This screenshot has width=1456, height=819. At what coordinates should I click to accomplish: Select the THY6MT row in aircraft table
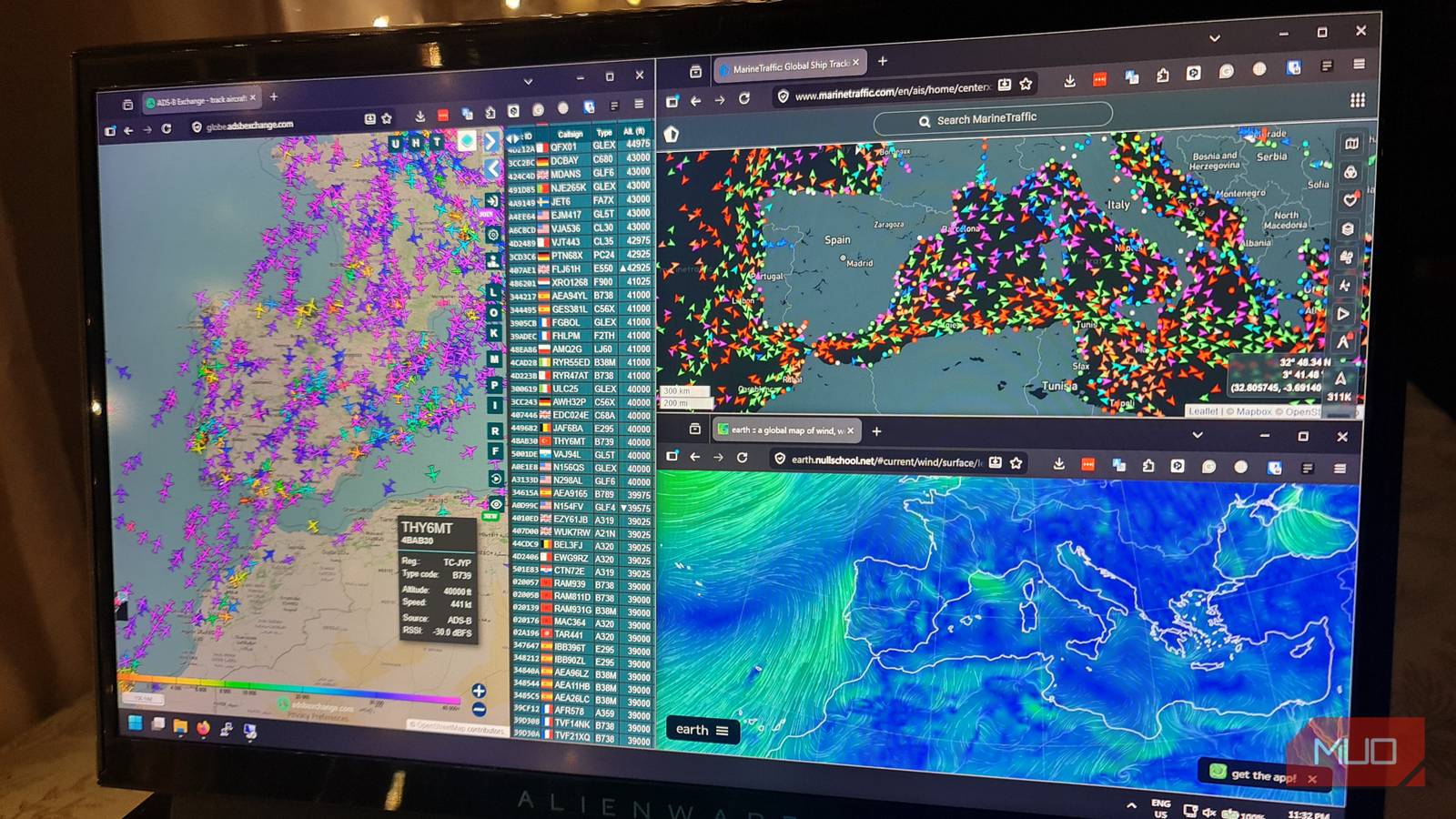pyautogui.click(x=581, y=441)
